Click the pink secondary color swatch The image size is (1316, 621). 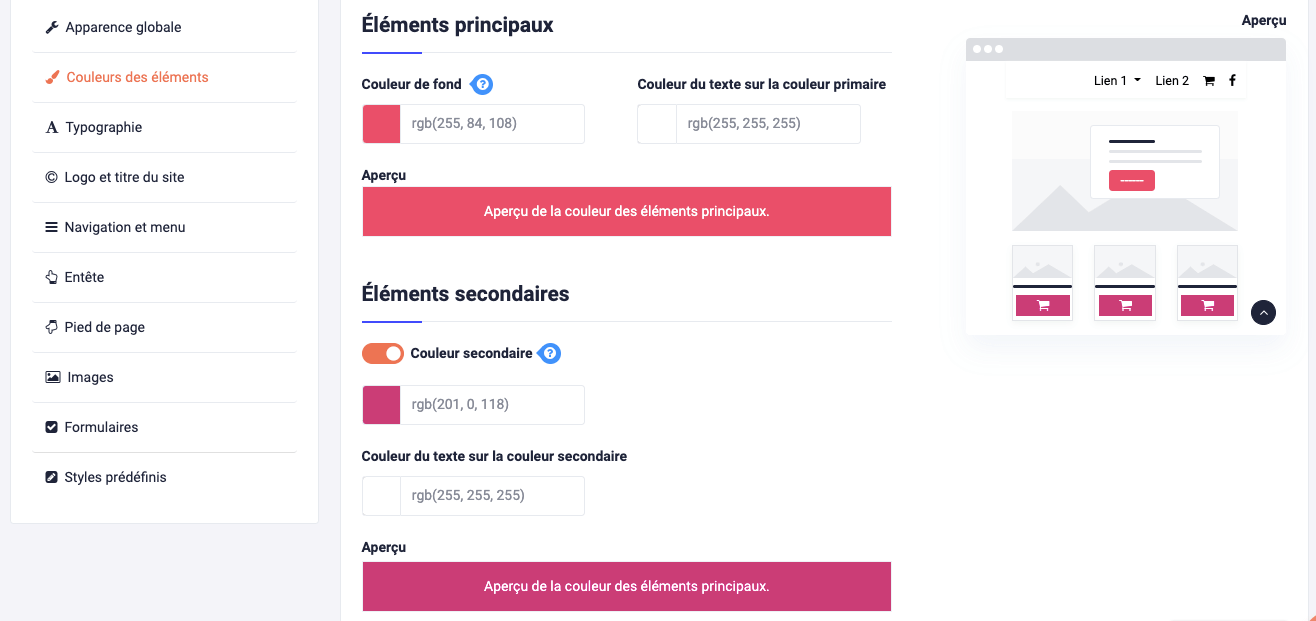pos(381,404)
